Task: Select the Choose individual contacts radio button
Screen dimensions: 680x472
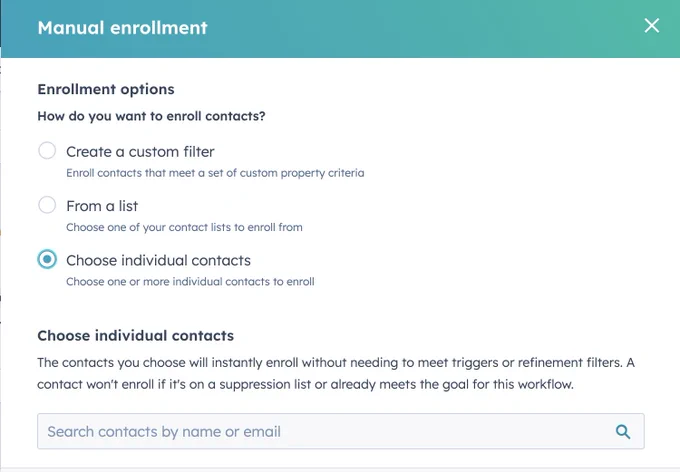Action: 47,259
